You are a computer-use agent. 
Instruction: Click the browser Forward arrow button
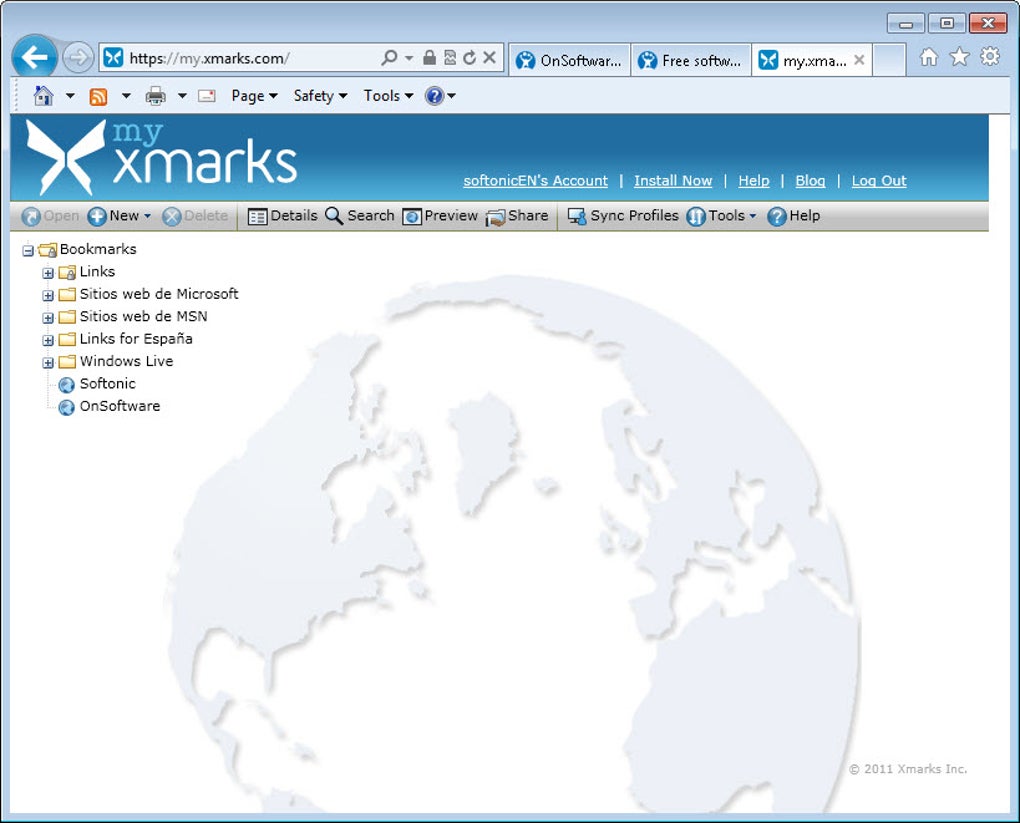coord(78,58)
